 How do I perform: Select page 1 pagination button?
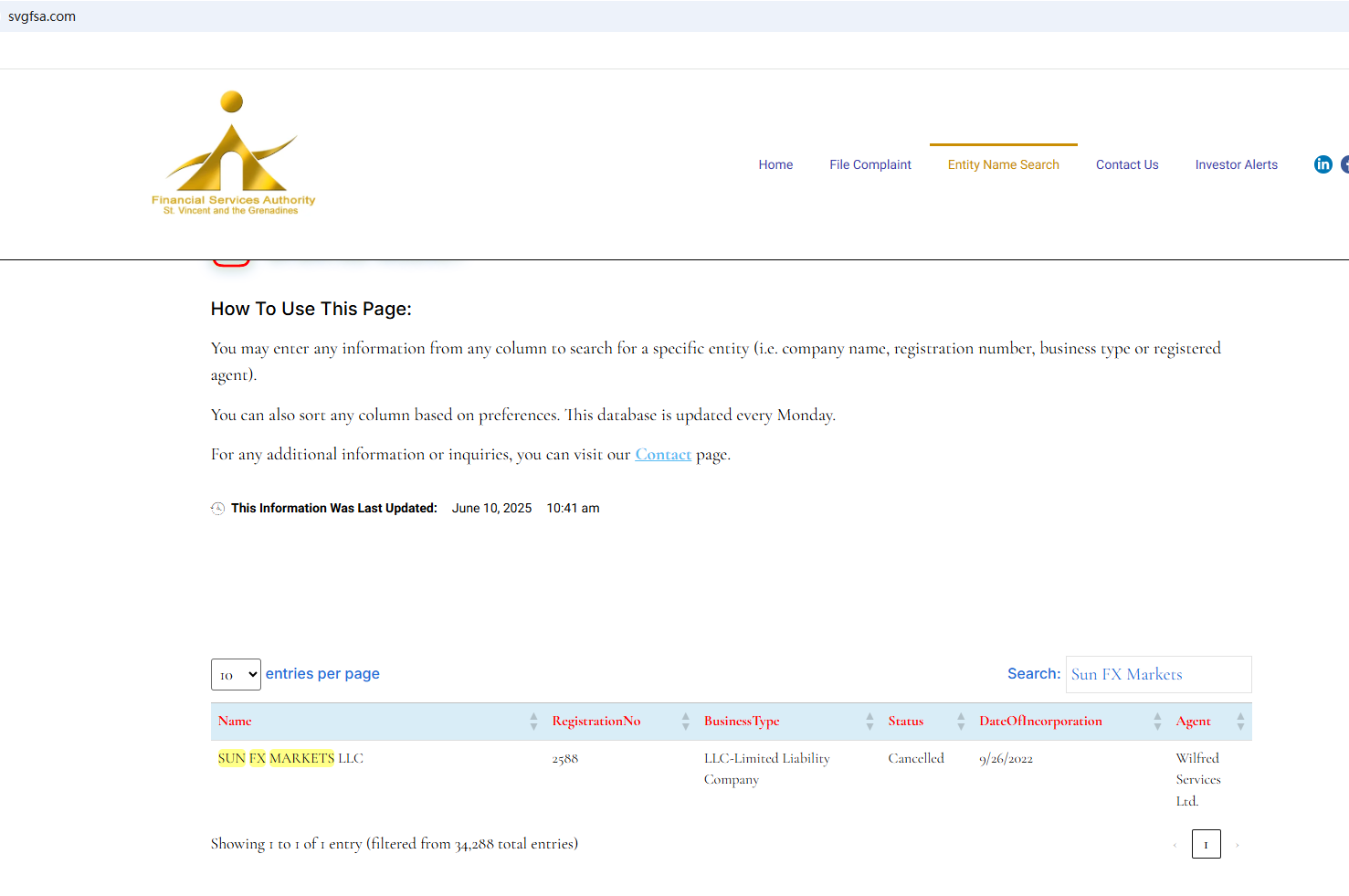click(x=1206, y=845)
